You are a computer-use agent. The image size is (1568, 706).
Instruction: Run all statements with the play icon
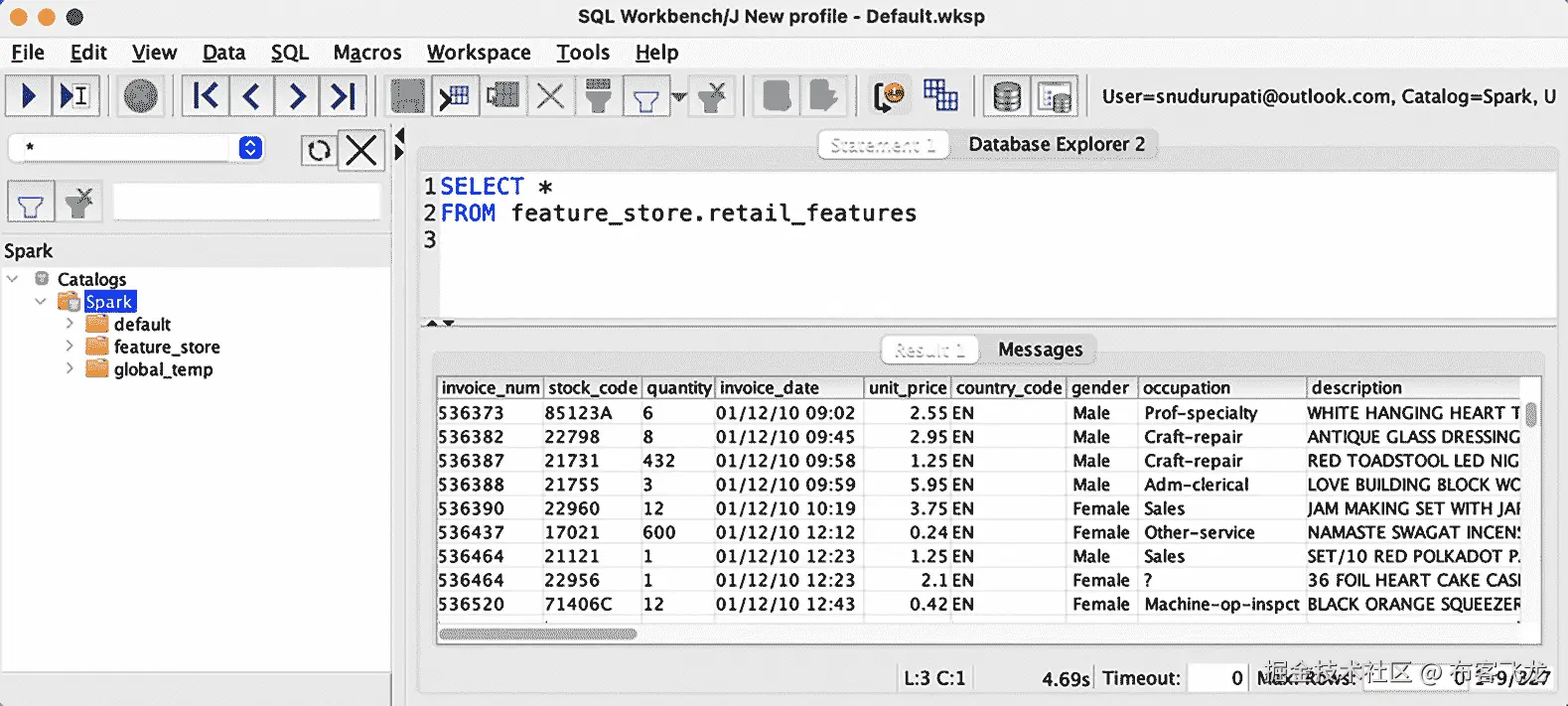[28, 96]
